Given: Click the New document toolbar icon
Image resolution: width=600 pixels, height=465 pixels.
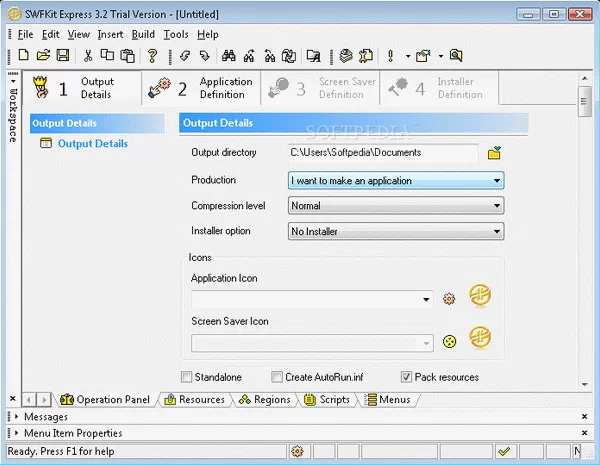Looking at the screenshot, I should pos(24,55).
